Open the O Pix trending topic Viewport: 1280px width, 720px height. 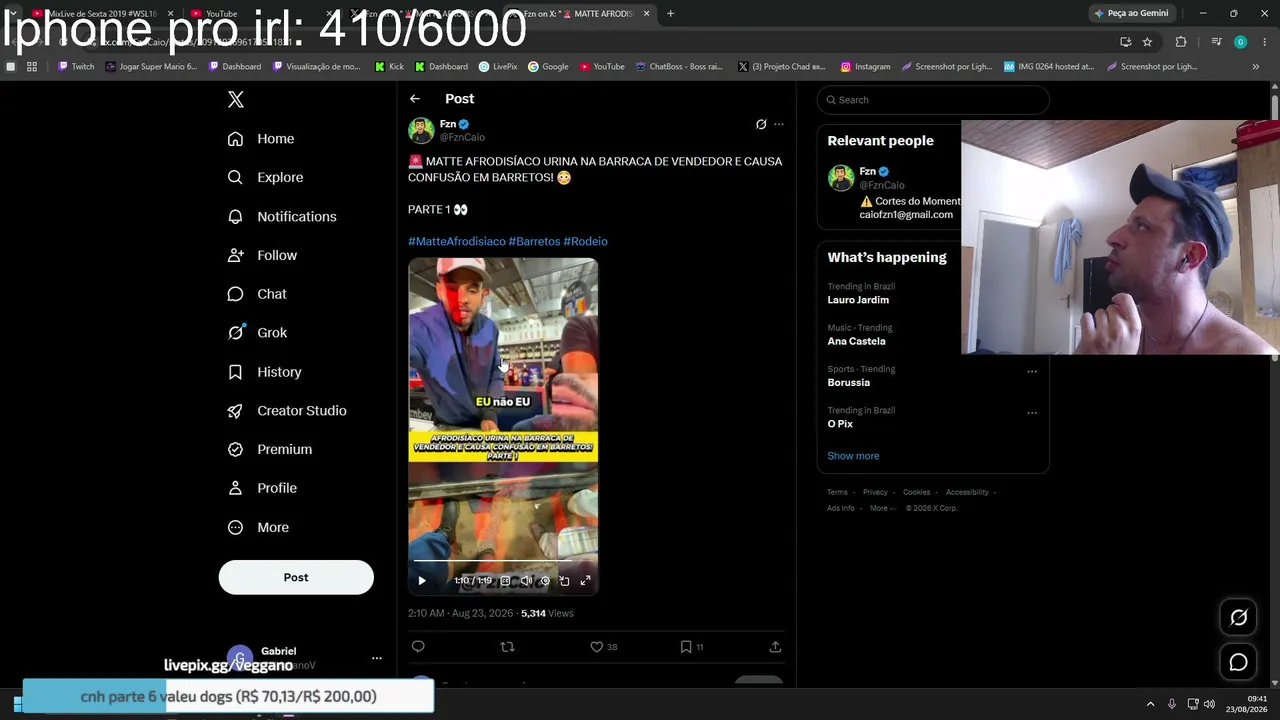(840, 424)
